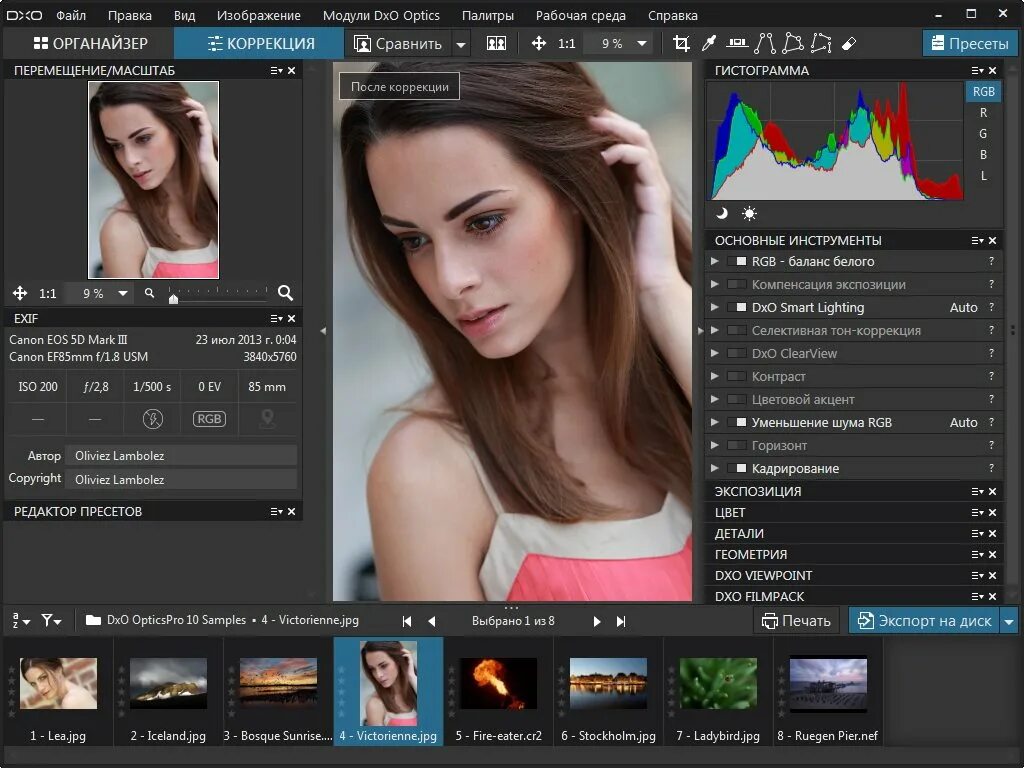Disable the DxO Smart Lighting correction
The width and height of the screenshot is (1024, 768).
pos(738,308)
